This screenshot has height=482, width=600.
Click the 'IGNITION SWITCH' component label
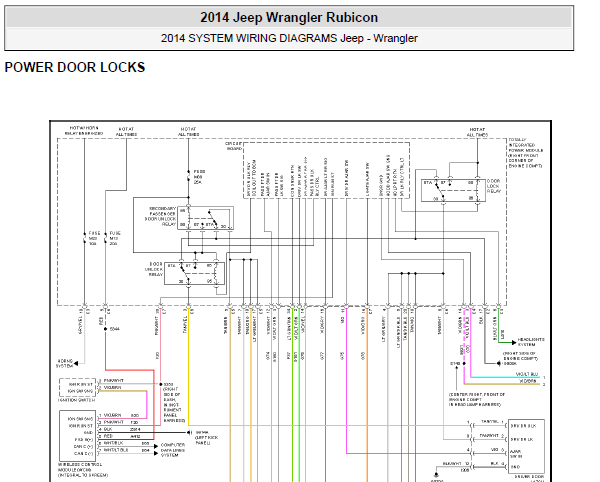point(76,400)
